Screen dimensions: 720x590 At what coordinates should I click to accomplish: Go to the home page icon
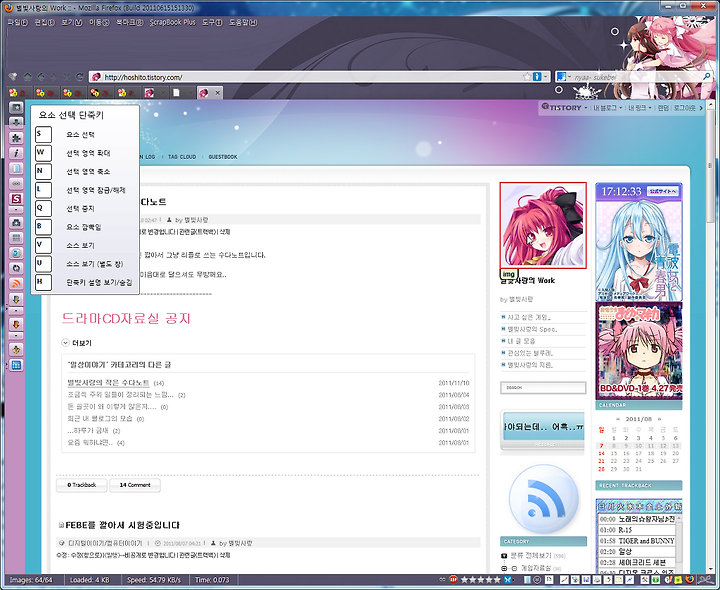pyautogui.click(x=28, y=77)
